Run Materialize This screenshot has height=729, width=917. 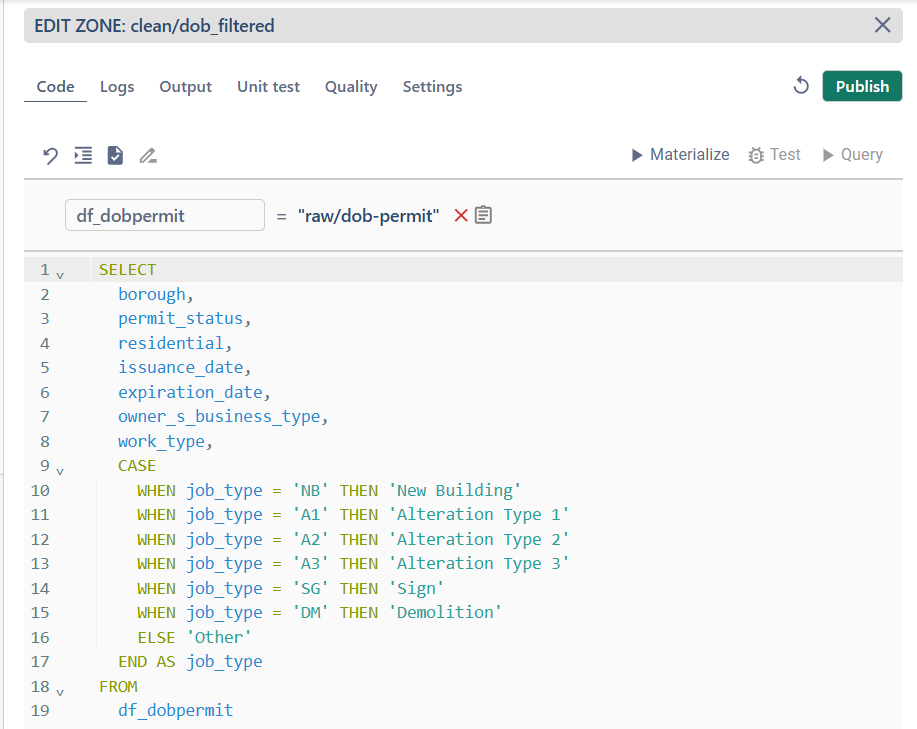click(681, 154)
